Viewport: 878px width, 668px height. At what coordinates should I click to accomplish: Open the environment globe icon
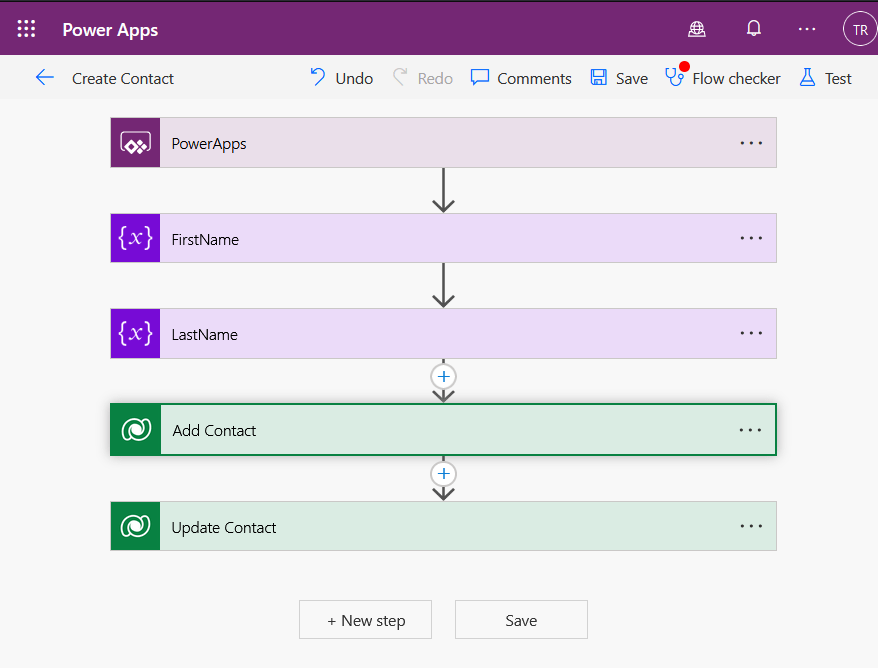pos(697,29)
